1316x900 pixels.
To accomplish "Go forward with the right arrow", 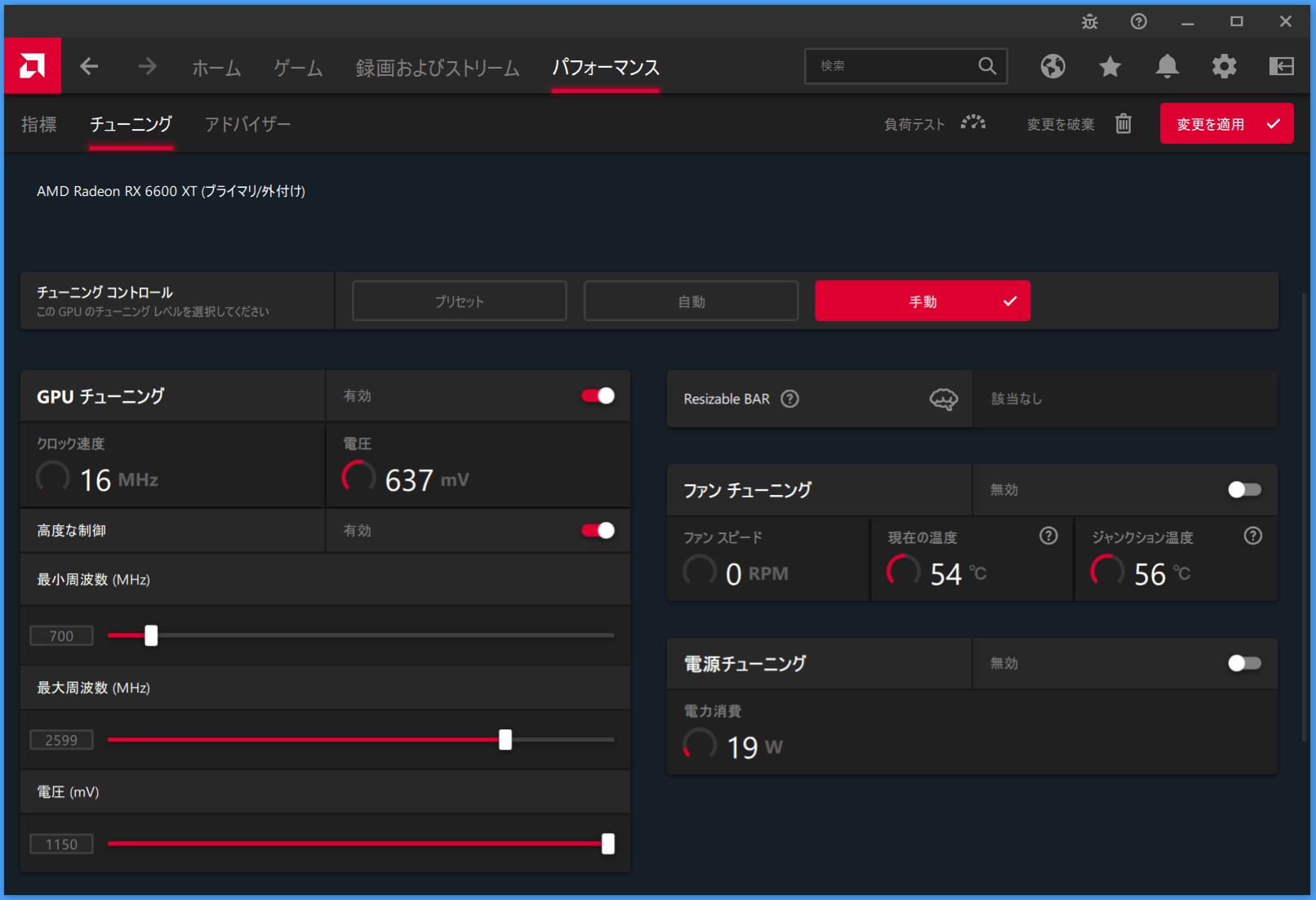I will (147, 66).
